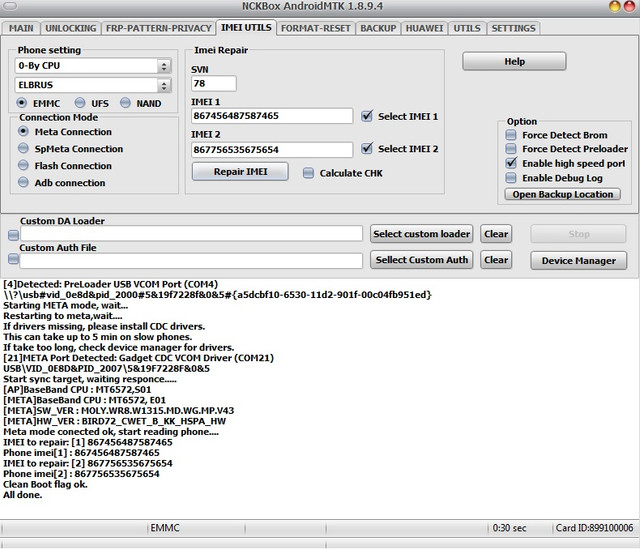Click the Card ID:899100006 status entry
Screen dimensions: 640x549
coord(594,528)
